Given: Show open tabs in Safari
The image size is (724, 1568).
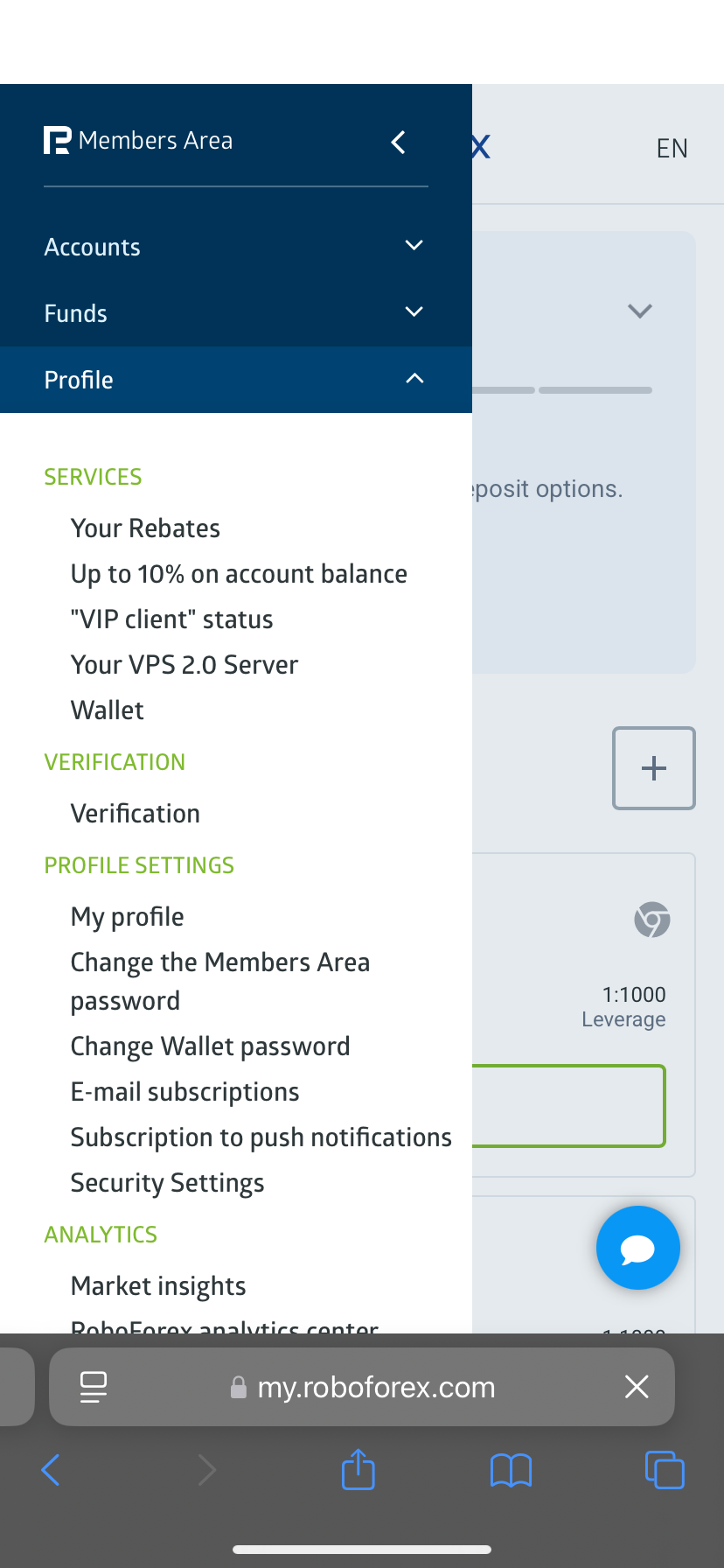Looking at the screenshot, I should [665, 1470].
